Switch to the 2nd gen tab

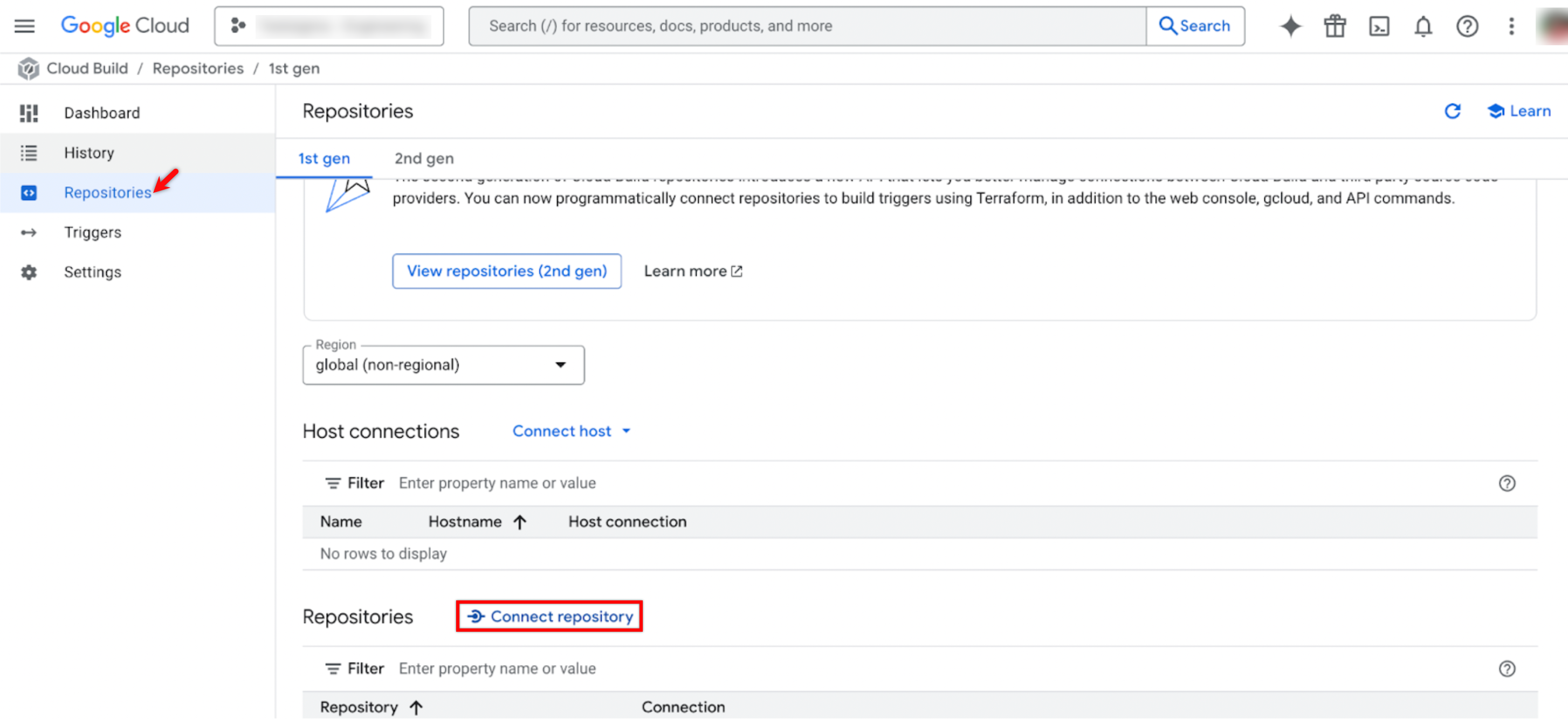(x=424, y=158)
